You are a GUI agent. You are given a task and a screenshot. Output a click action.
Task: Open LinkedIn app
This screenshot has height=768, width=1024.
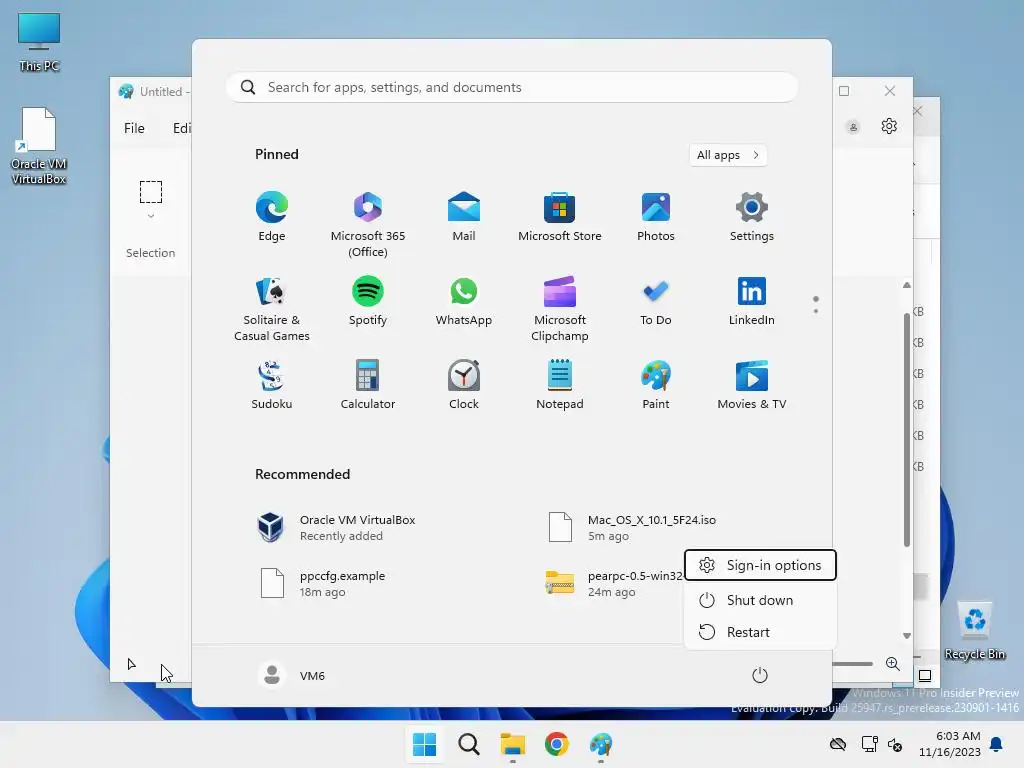[752, 301]
